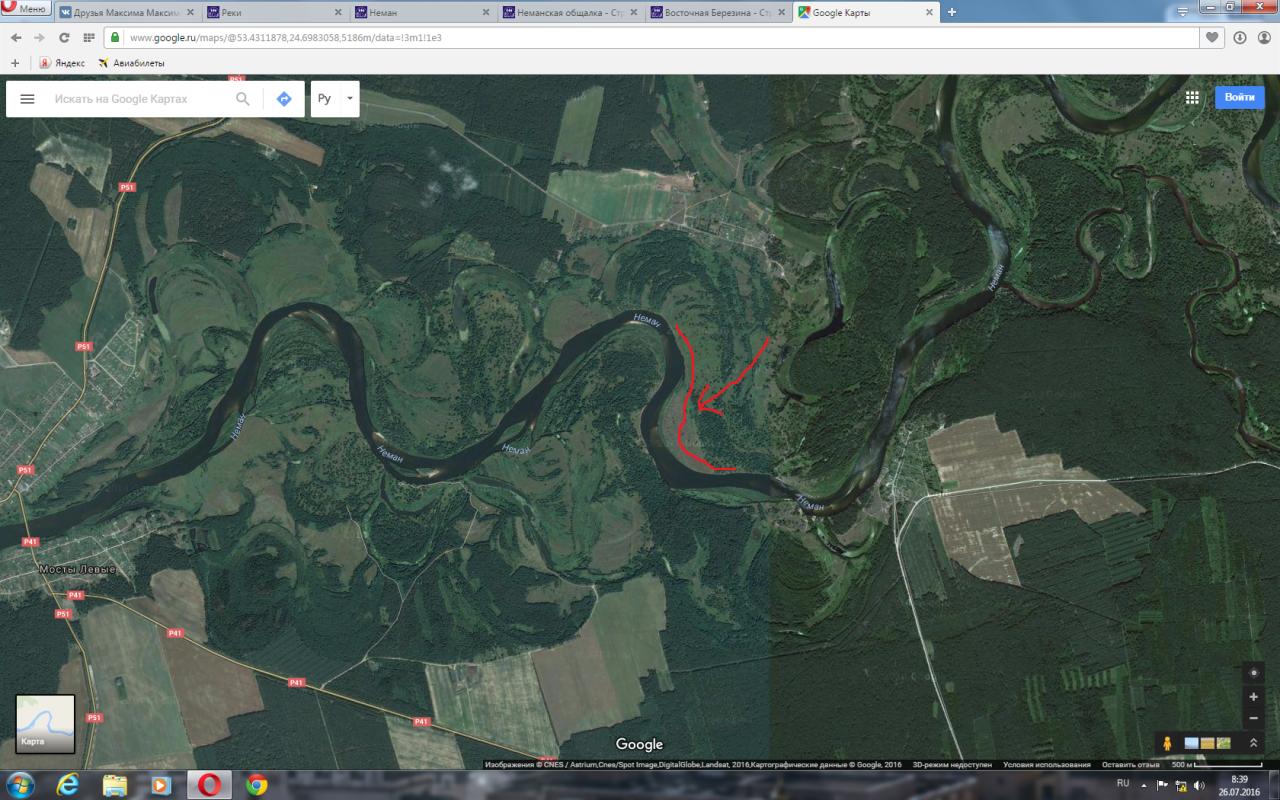1280x800 pixels.
Task: Launch Windows Media Player from taskbar
Action: [x=161, y=785]
